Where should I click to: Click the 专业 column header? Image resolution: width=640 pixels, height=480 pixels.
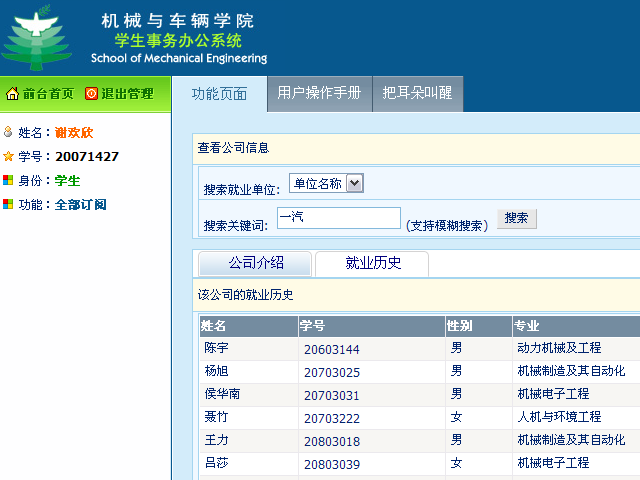tap(526, 326)
